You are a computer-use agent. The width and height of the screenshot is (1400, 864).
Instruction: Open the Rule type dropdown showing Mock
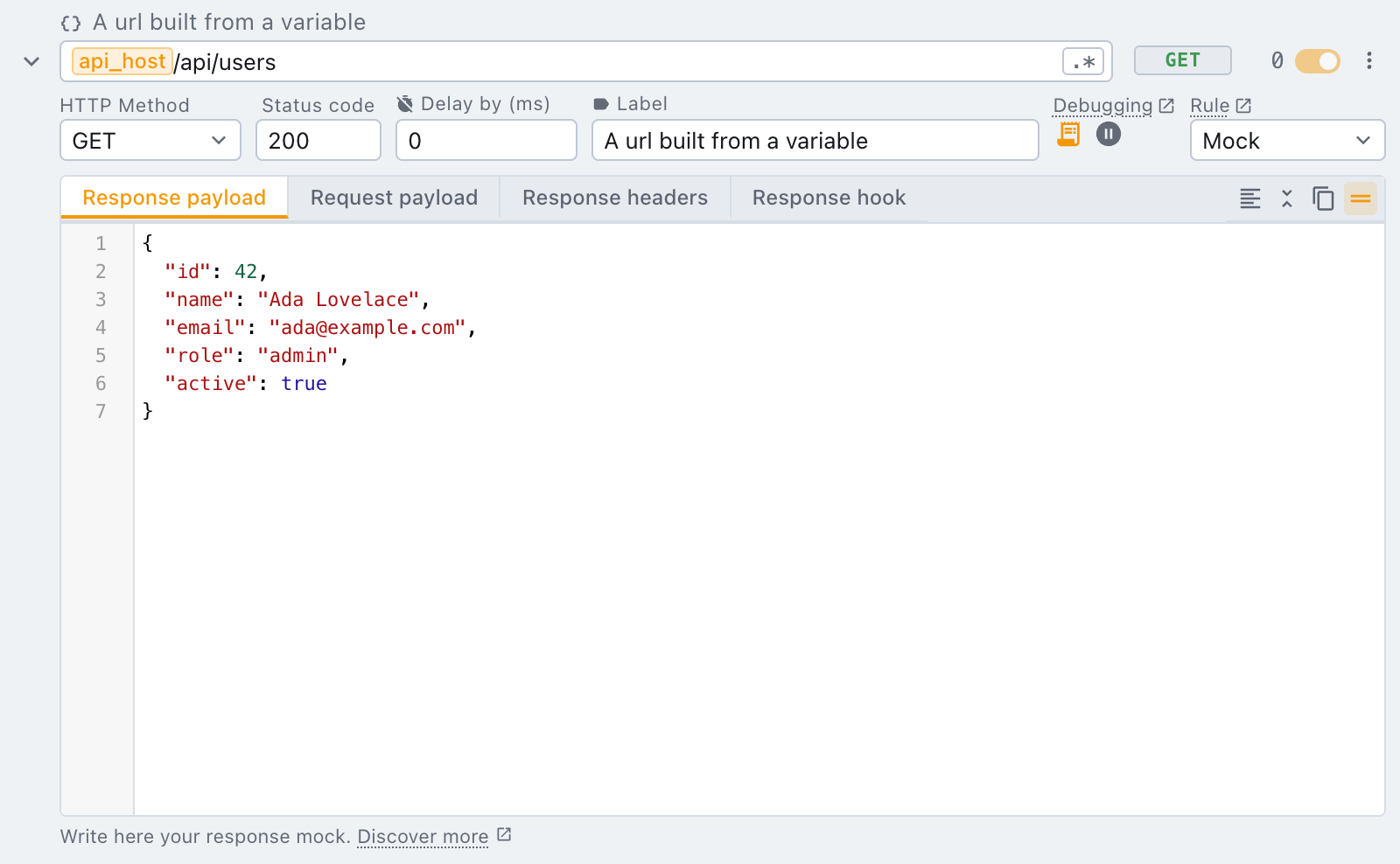pyautogui.click(x=1287, y=141)
